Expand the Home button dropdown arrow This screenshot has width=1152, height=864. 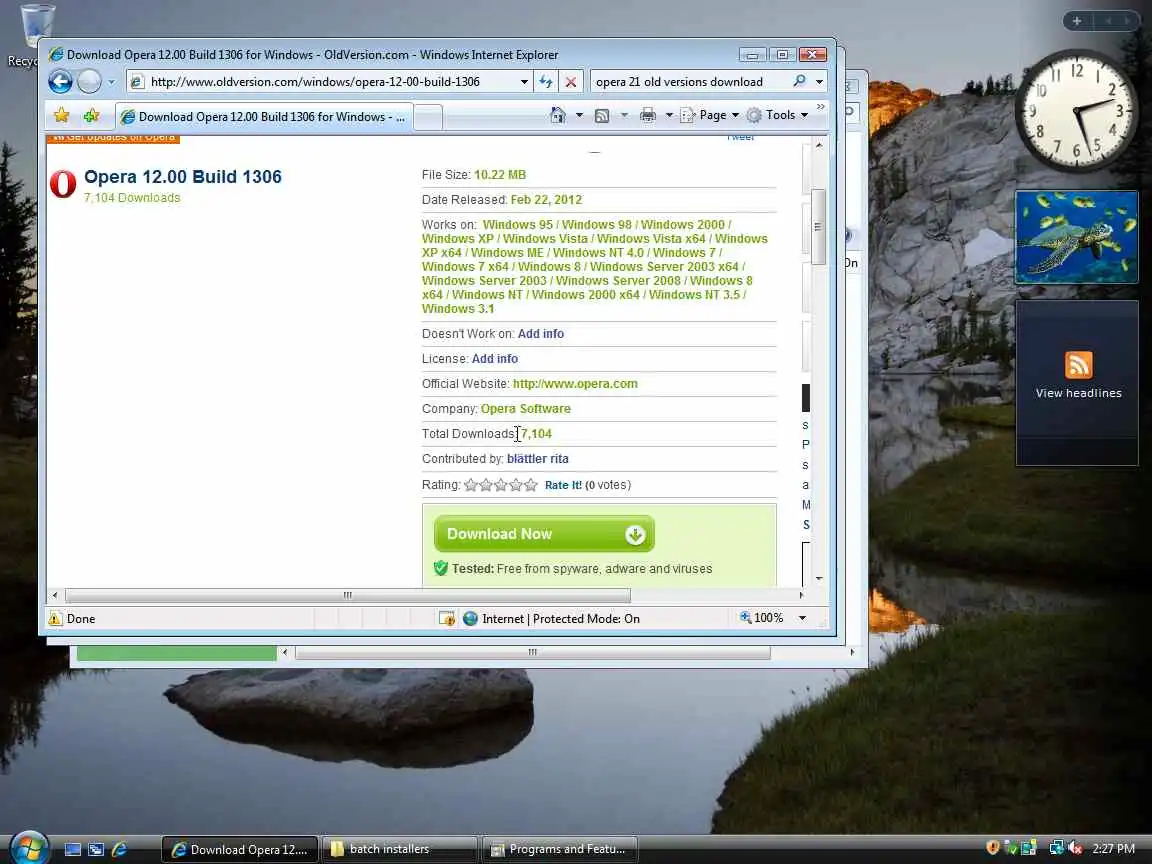(x=580, y=115)
